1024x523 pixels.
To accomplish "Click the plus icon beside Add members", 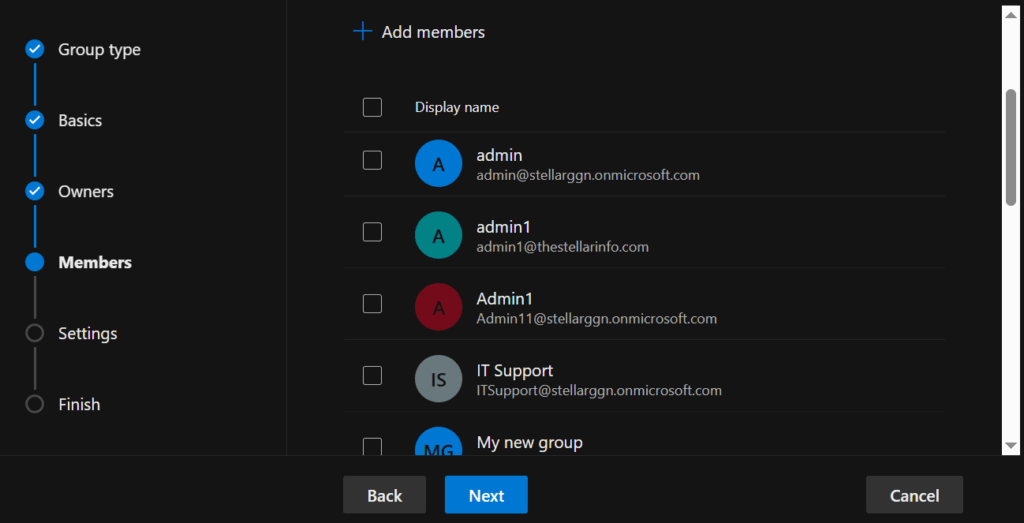I will (362, 32).
